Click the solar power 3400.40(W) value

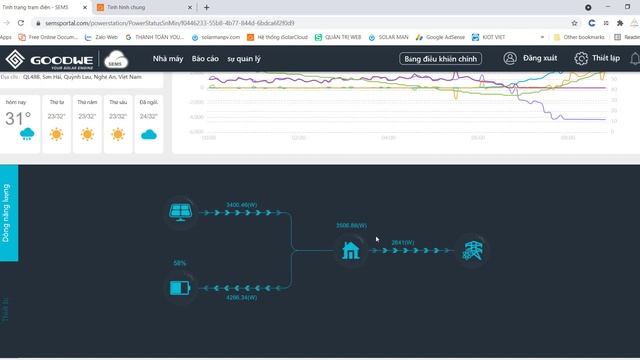(242, 205)
